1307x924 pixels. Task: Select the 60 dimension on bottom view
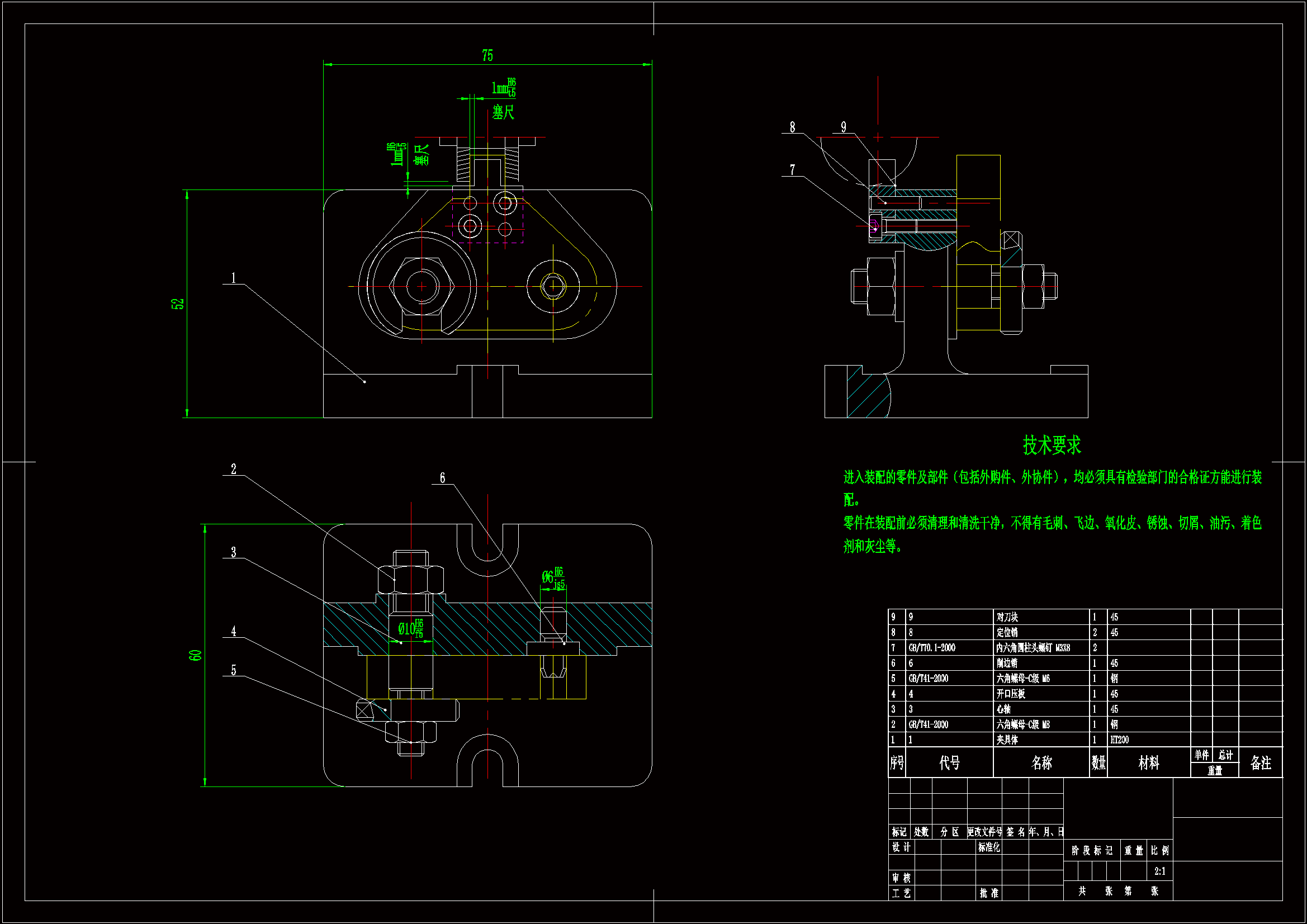tap(195, 655)
